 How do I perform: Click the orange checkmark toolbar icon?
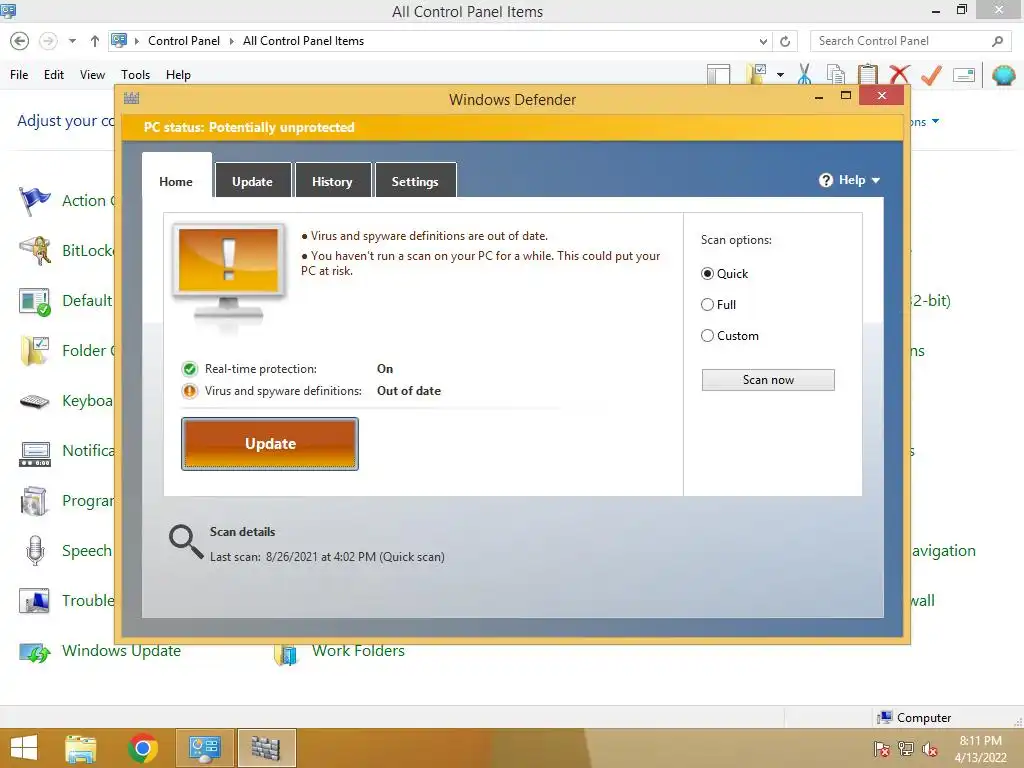point(931,75)
